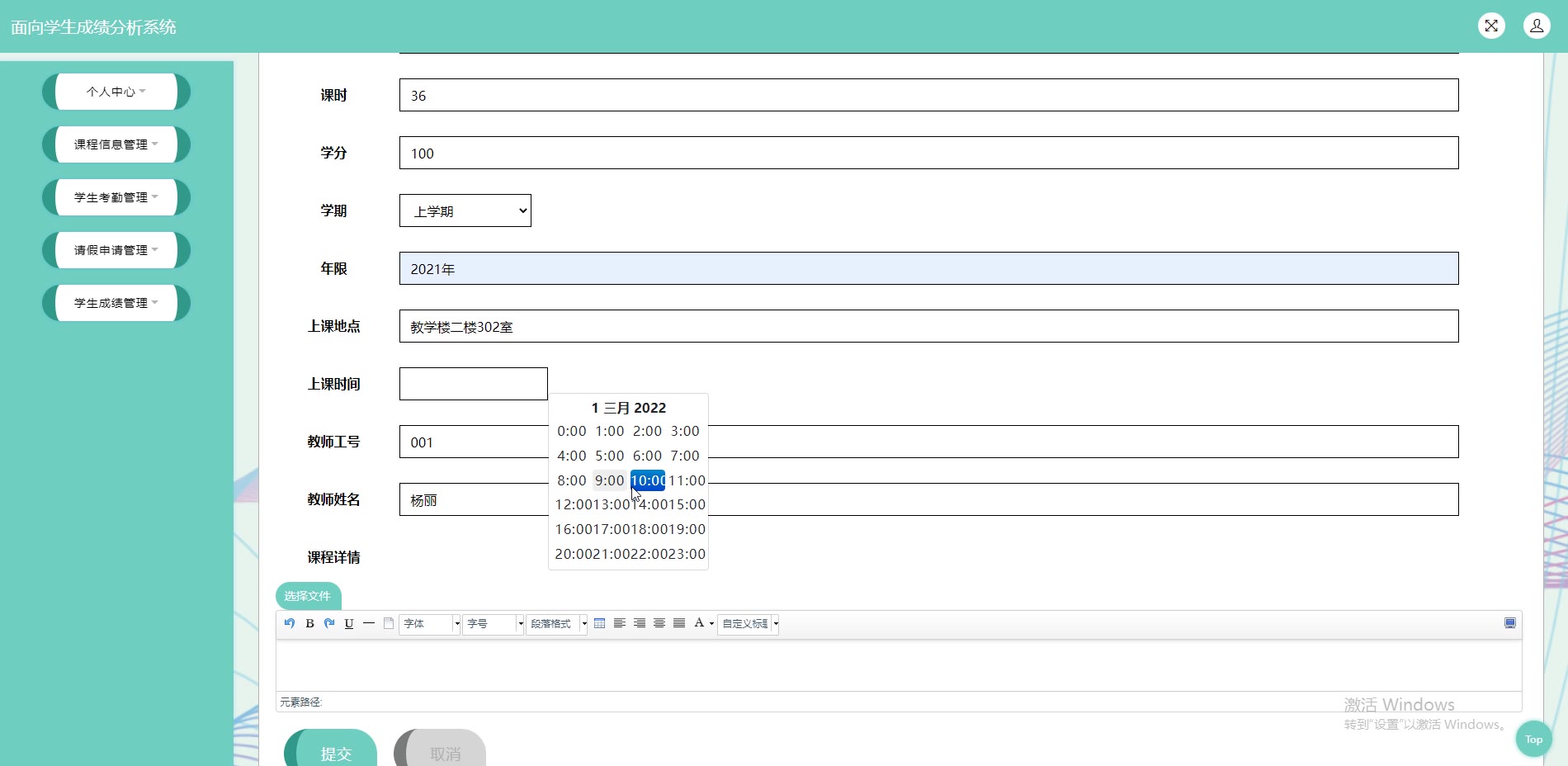The height and width of the screenshot is (766, 1568).
Task: Expand the 请假申请管理 menu
Action: [x=116, y=250]
